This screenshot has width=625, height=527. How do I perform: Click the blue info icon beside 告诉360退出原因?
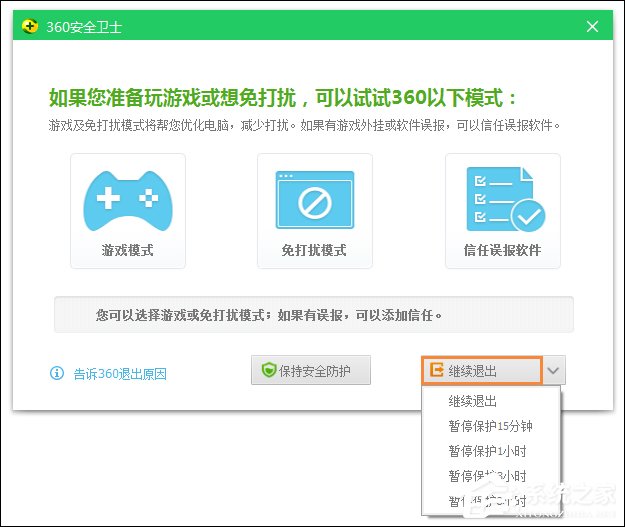click(x=57, y=373)
